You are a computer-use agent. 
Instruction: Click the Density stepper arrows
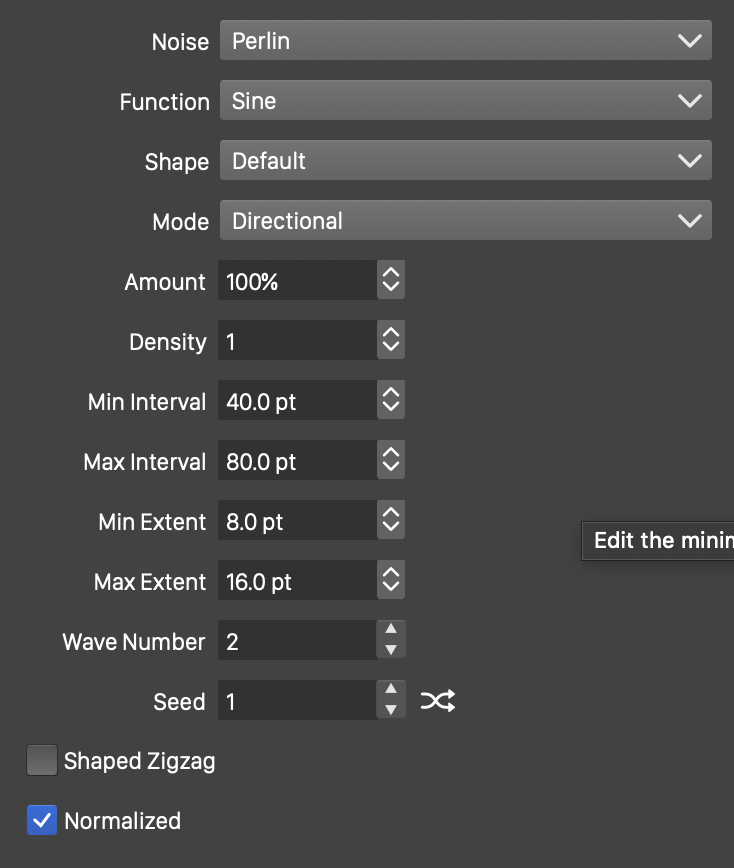pyautogui.click(x=391, y=341)
